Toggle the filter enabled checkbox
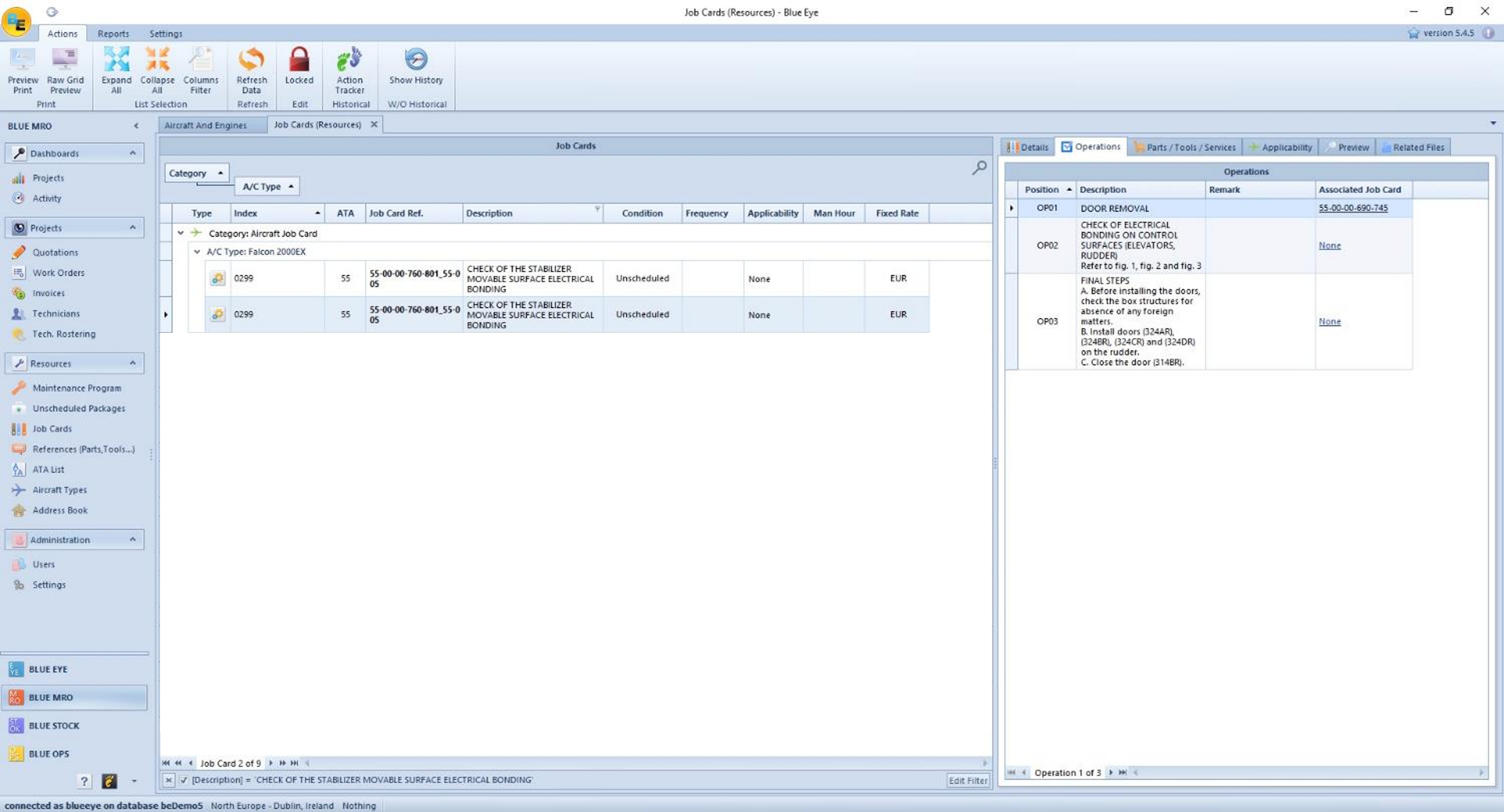The image size is (1504, 812). (x=183, y=780)
